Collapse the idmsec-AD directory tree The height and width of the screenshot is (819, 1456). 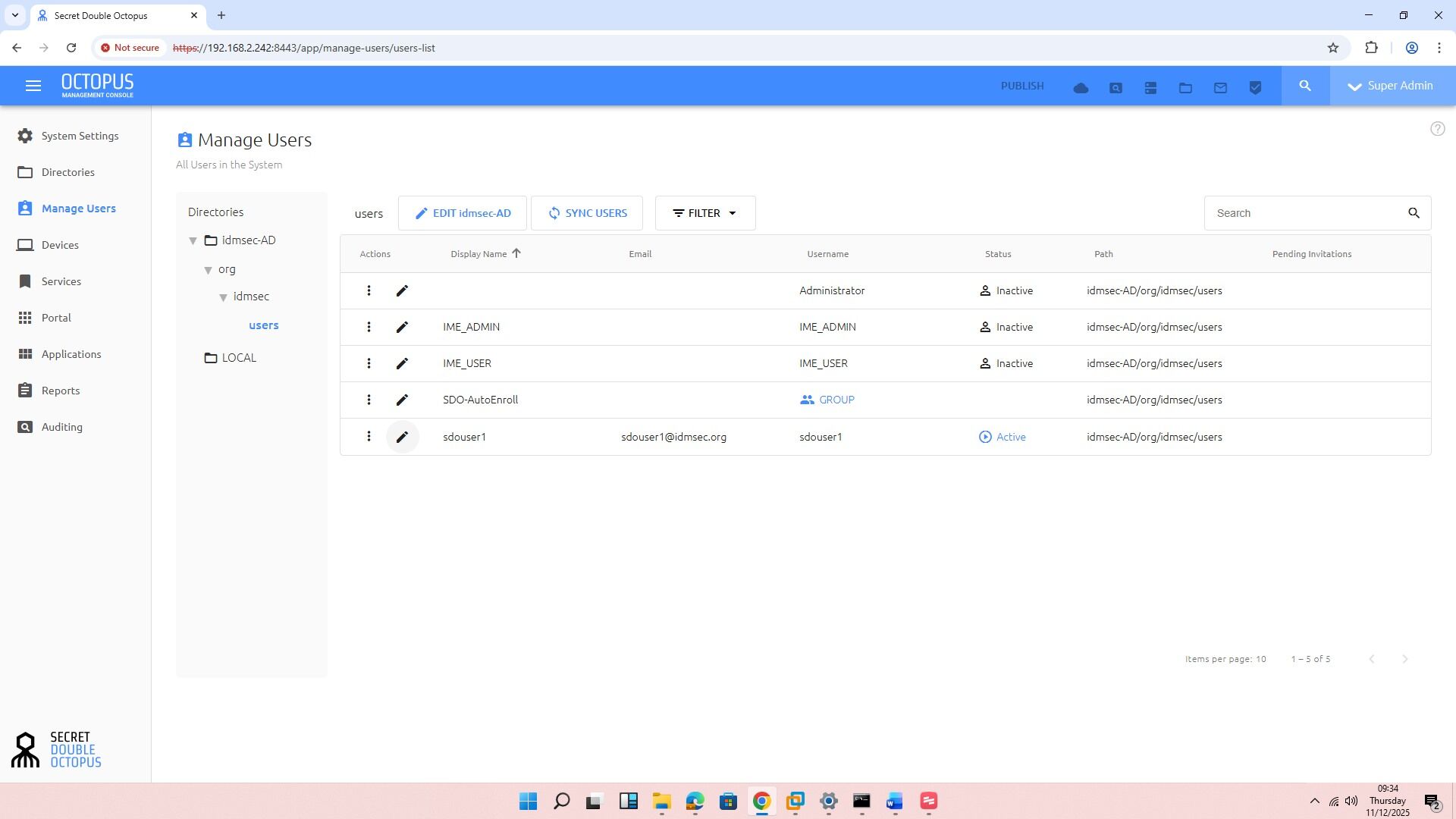pyautogui.click(x=193, y=240)
